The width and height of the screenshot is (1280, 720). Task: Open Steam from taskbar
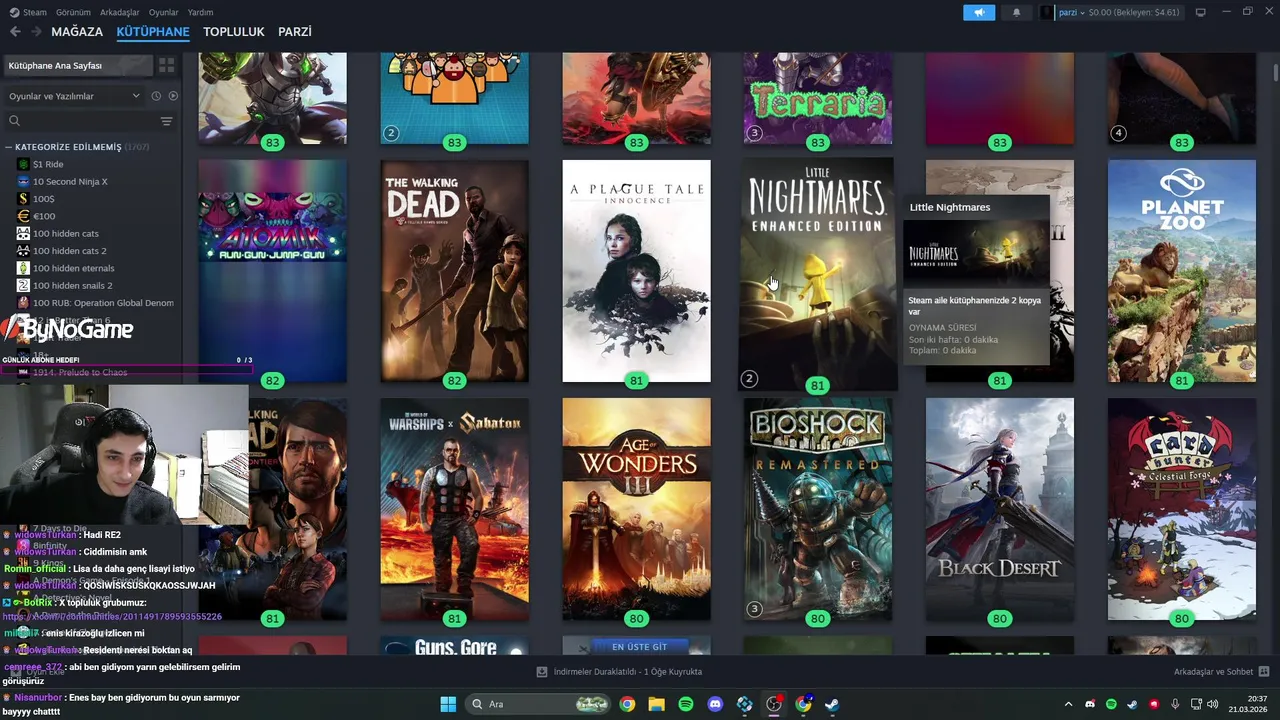click(832, 704)
